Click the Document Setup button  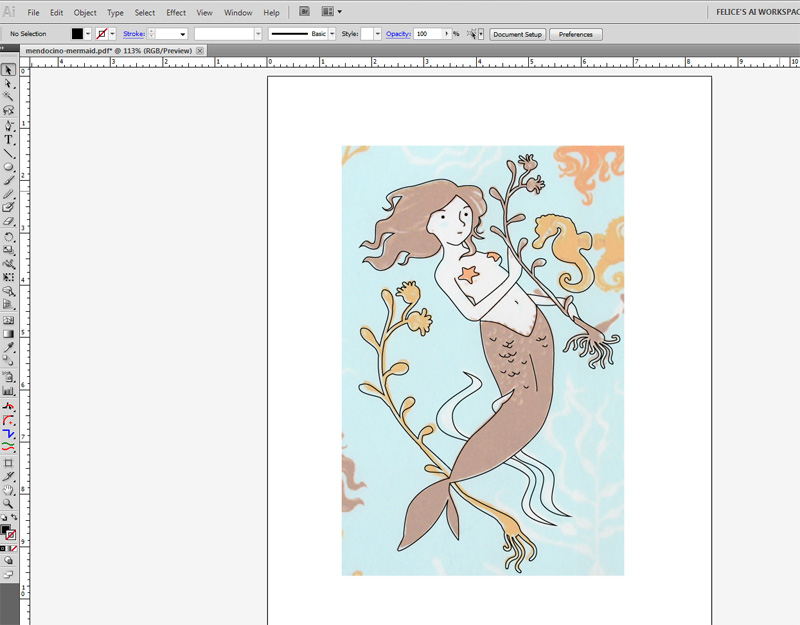point(517,34)
